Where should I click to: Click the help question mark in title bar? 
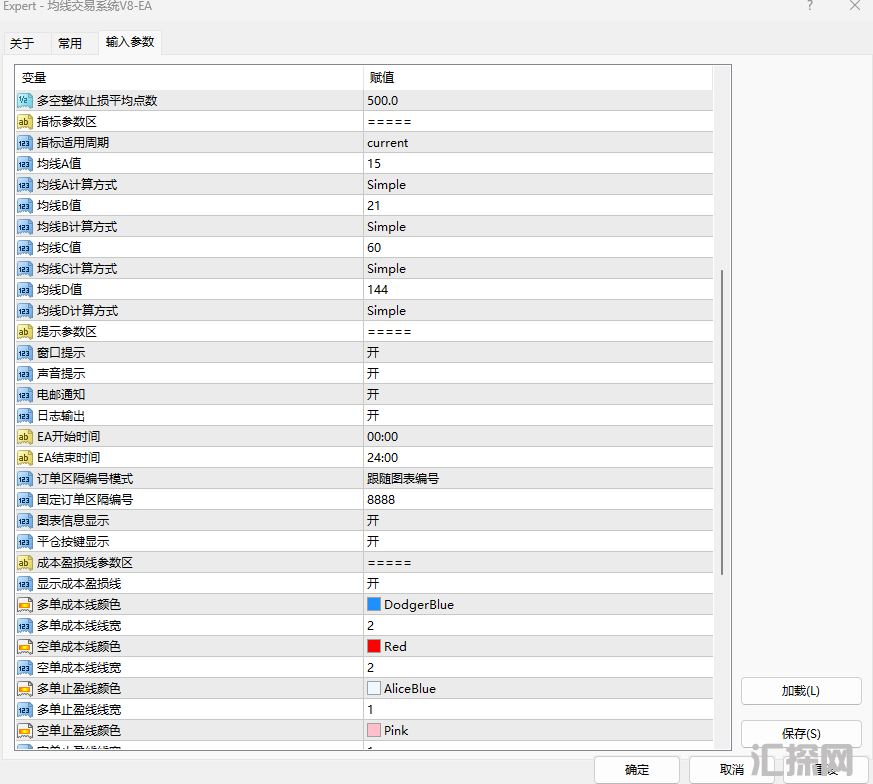click(x=809, y=7)
